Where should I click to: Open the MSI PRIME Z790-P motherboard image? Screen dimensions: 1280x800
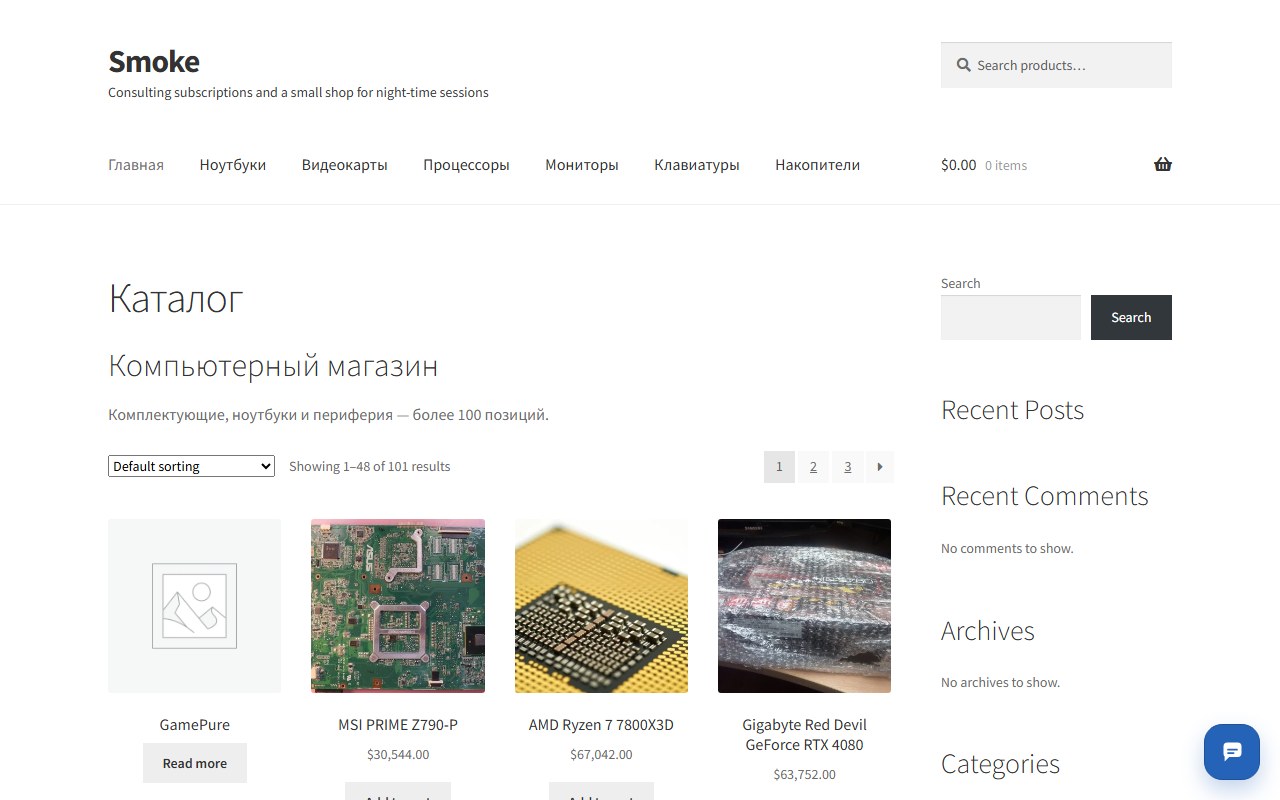click(x=398, y=606)
